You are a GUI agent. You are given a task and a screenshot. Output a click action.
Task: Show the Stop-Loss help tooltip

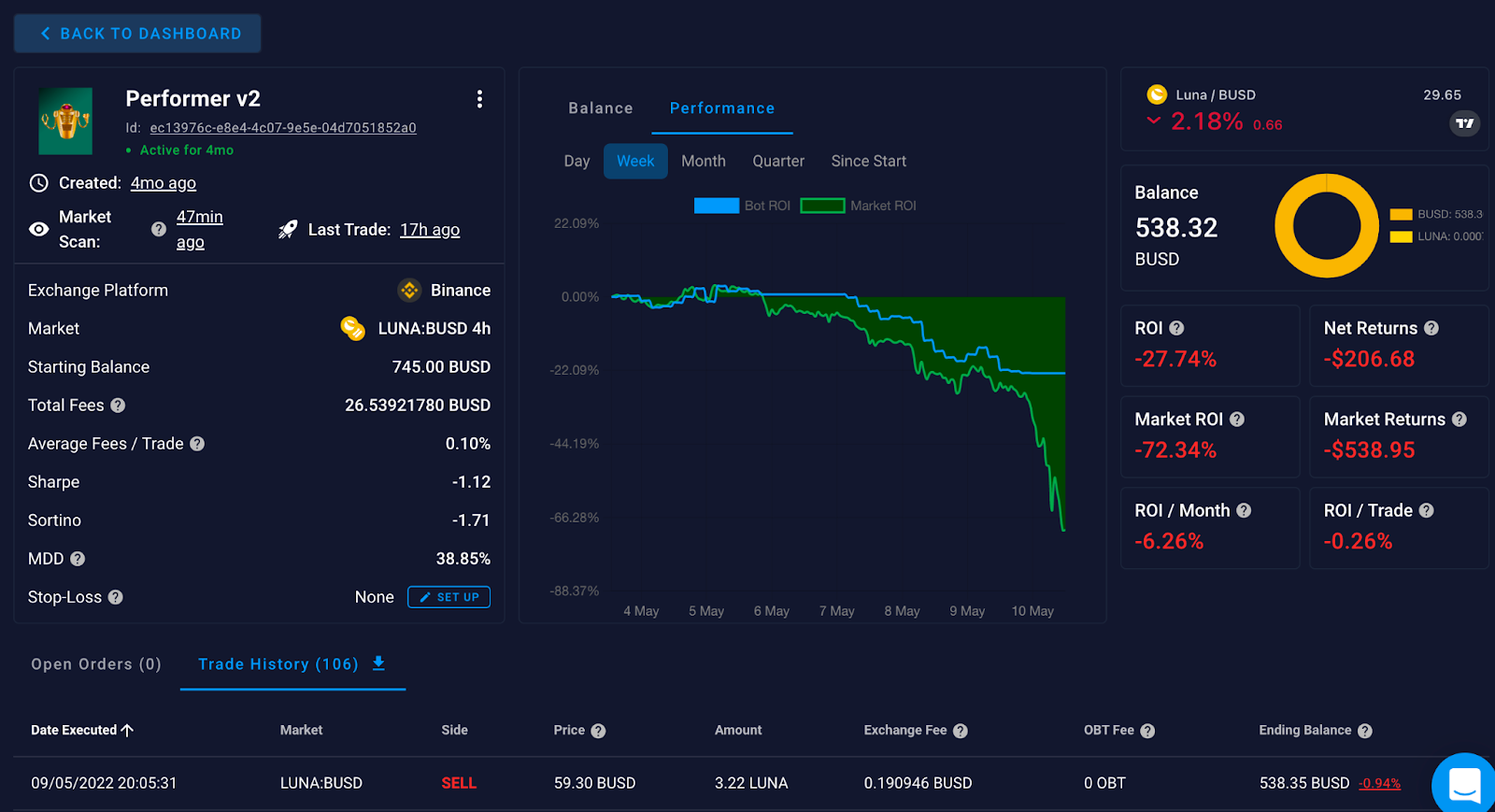pyautogui.click(x=116, y=597)
